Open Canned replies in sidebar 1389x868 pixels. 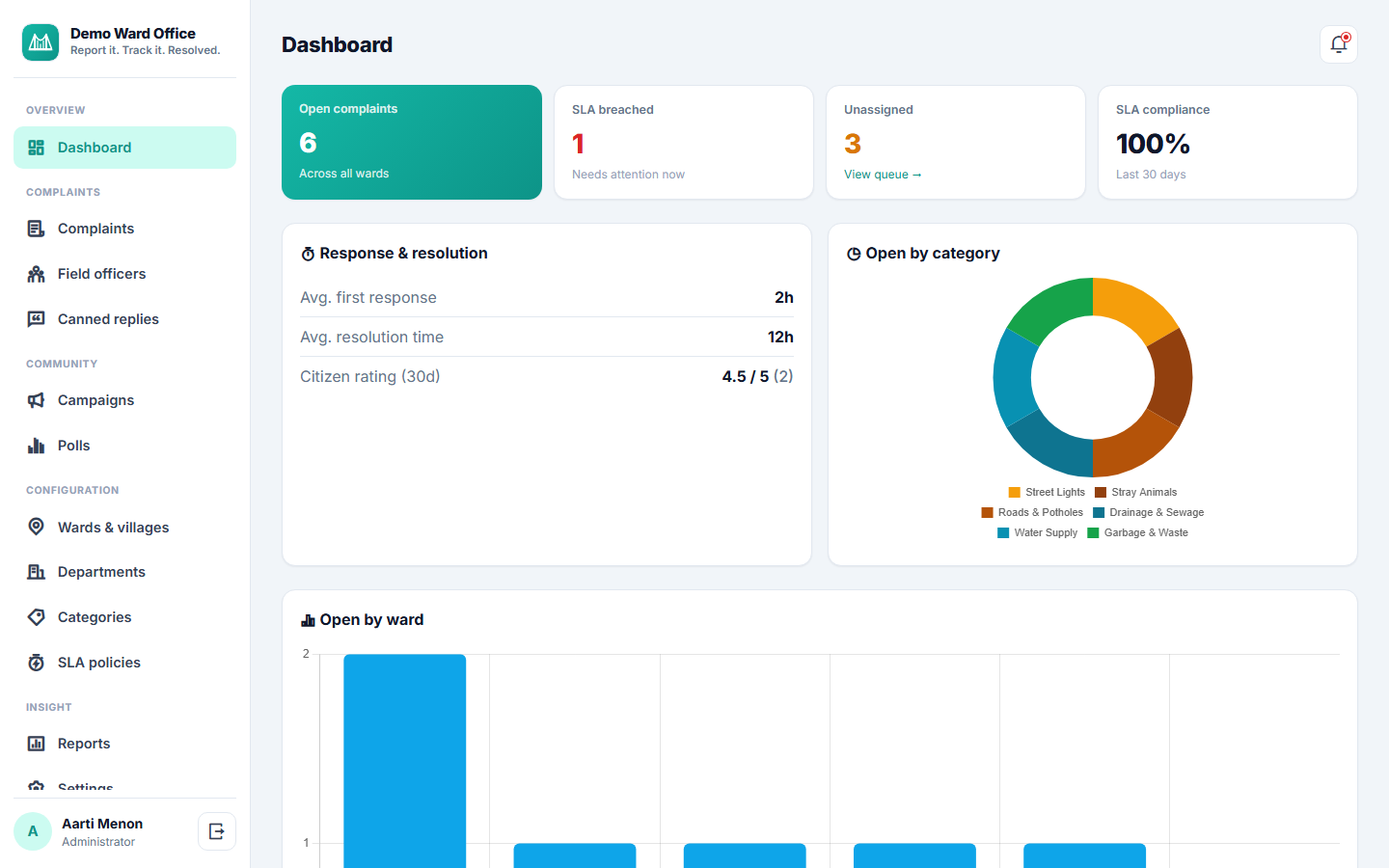tap(124, 319)
